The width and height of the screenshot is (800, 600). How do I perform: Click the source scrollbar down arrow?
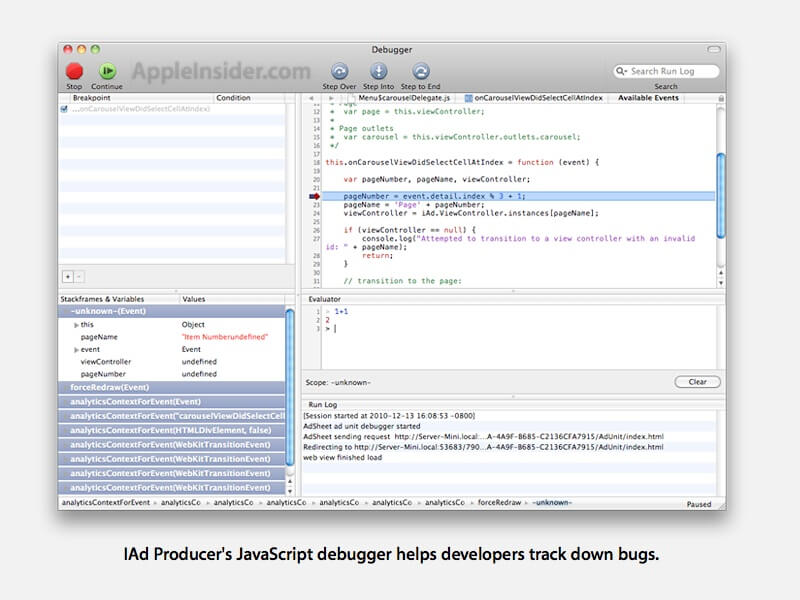pos(721,283)
